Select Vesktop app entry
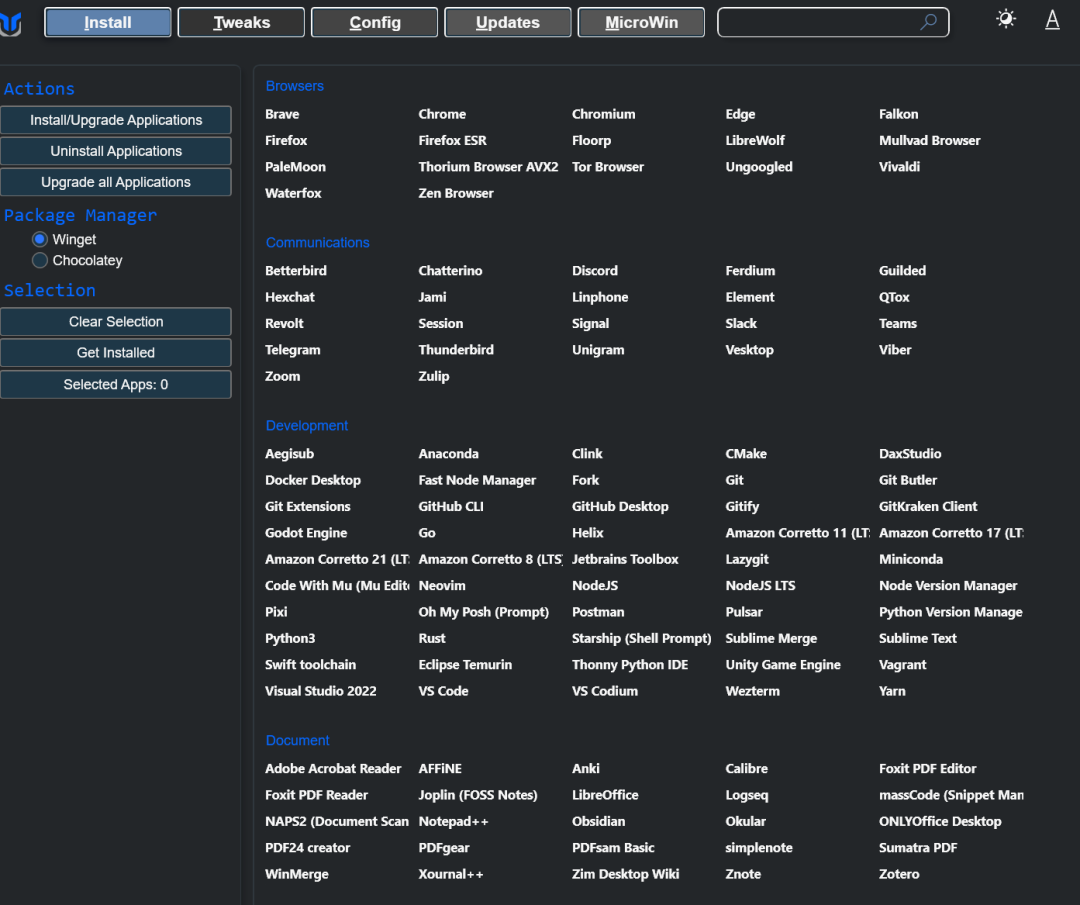 tap(749, 350)
